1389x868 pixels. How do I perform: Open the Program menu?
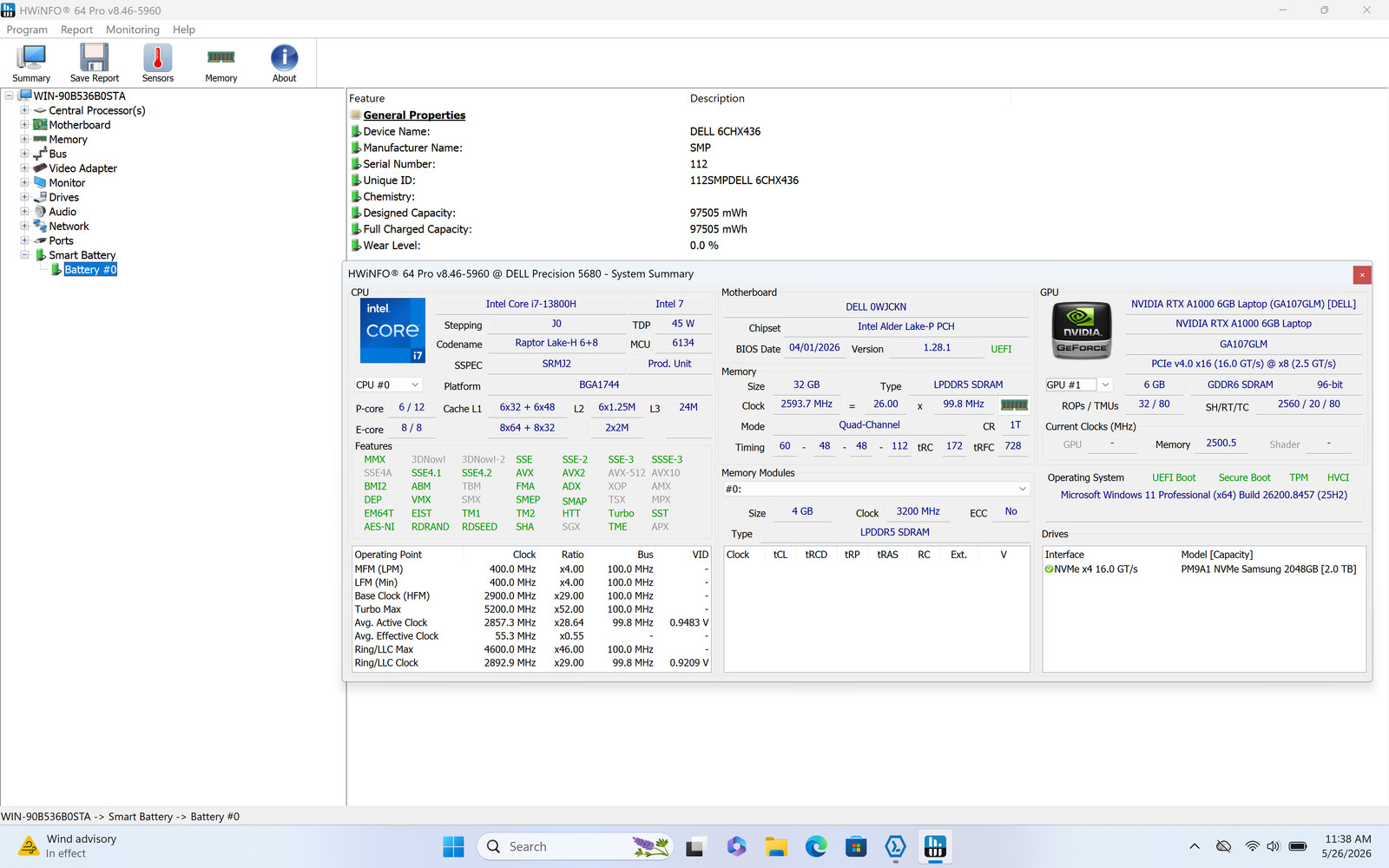27,30
